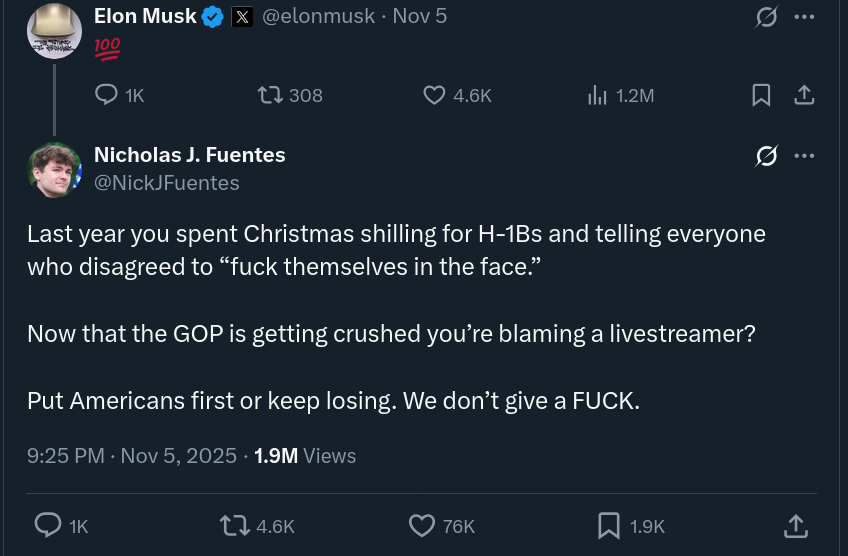Like the post with 76K likes

423,525
